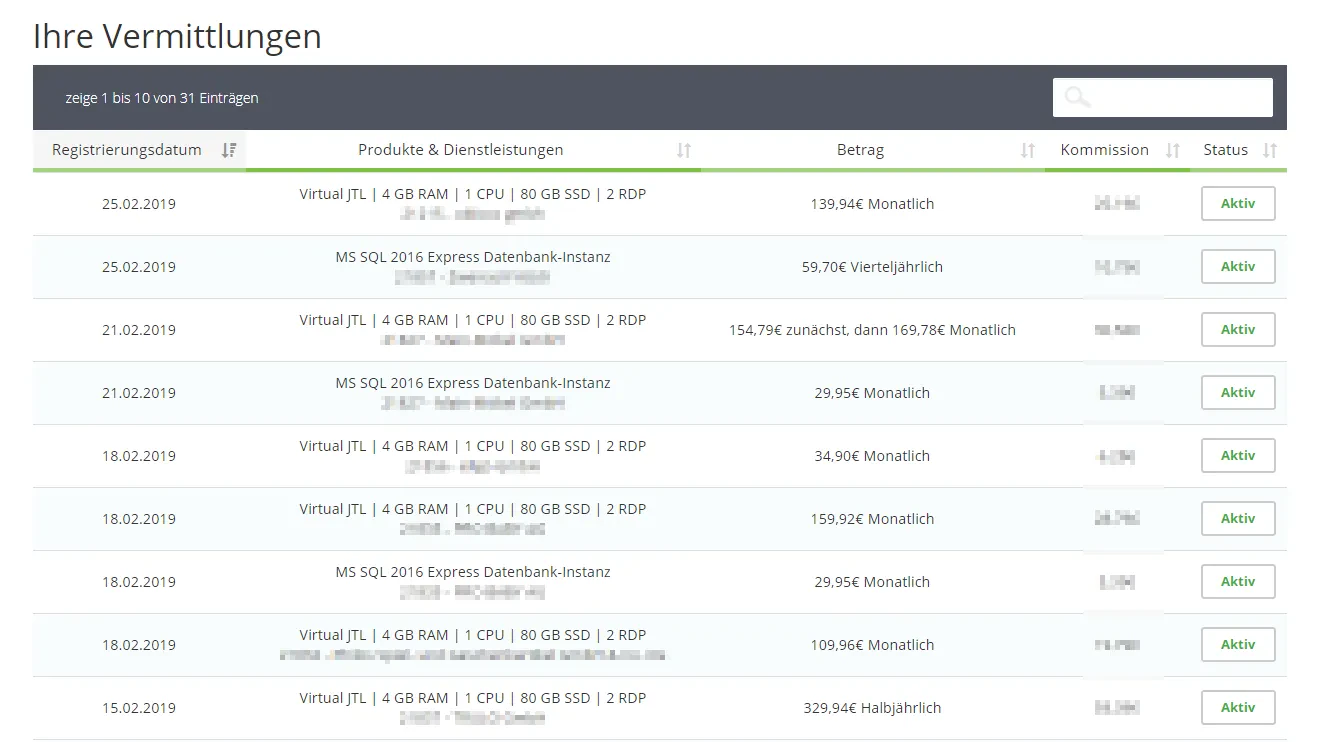Click Aktiv button for 159,92€ Monatlich row

pyautogui.click(x=1238, y=519)
